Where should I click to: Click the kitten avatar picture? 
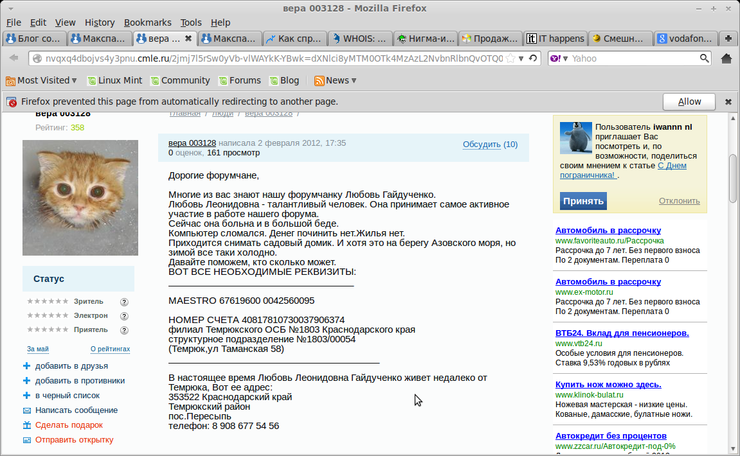(80, 197)
